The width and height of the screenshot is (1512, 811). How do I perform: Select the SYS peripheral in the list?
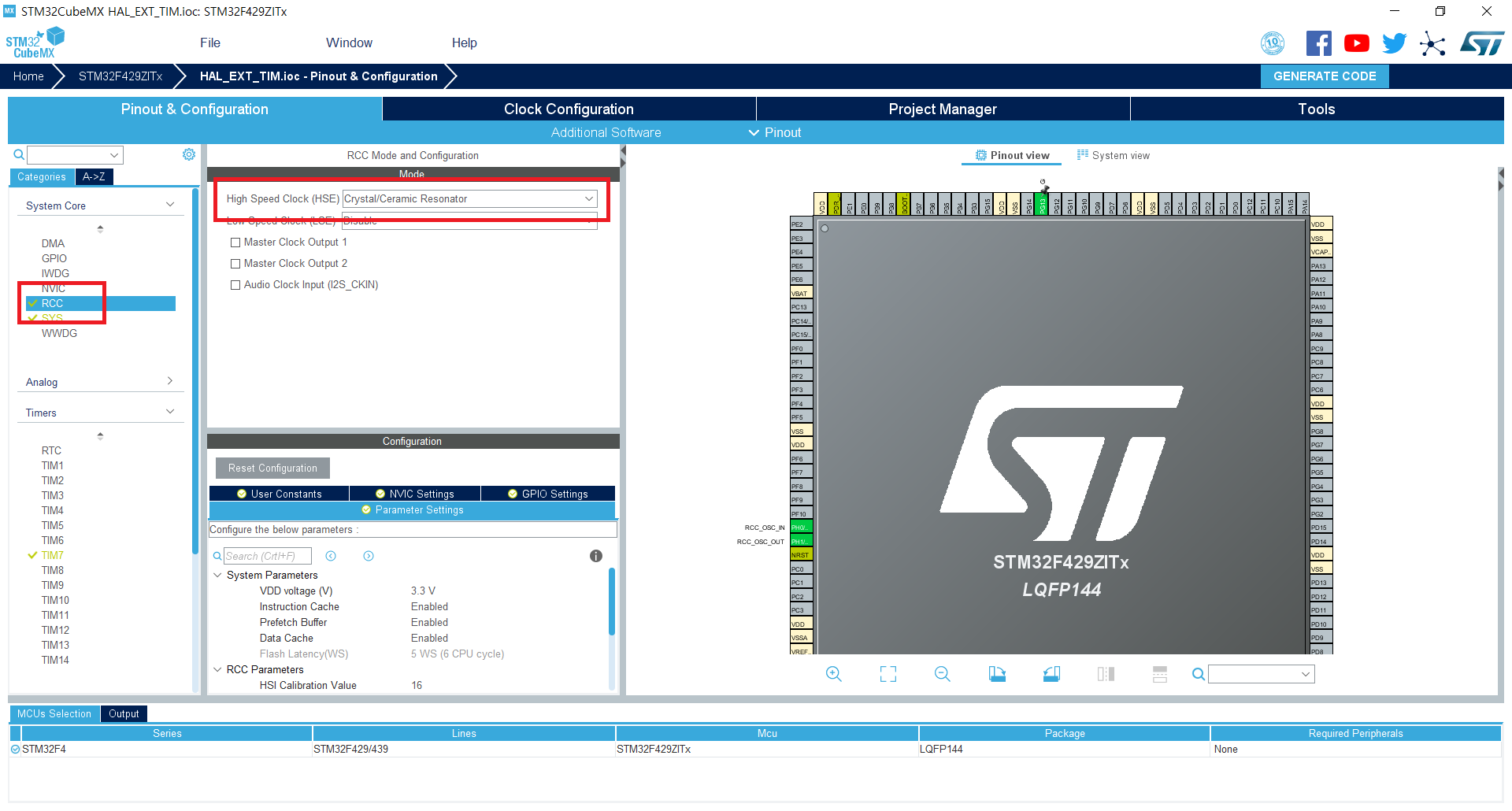(53, 318)
